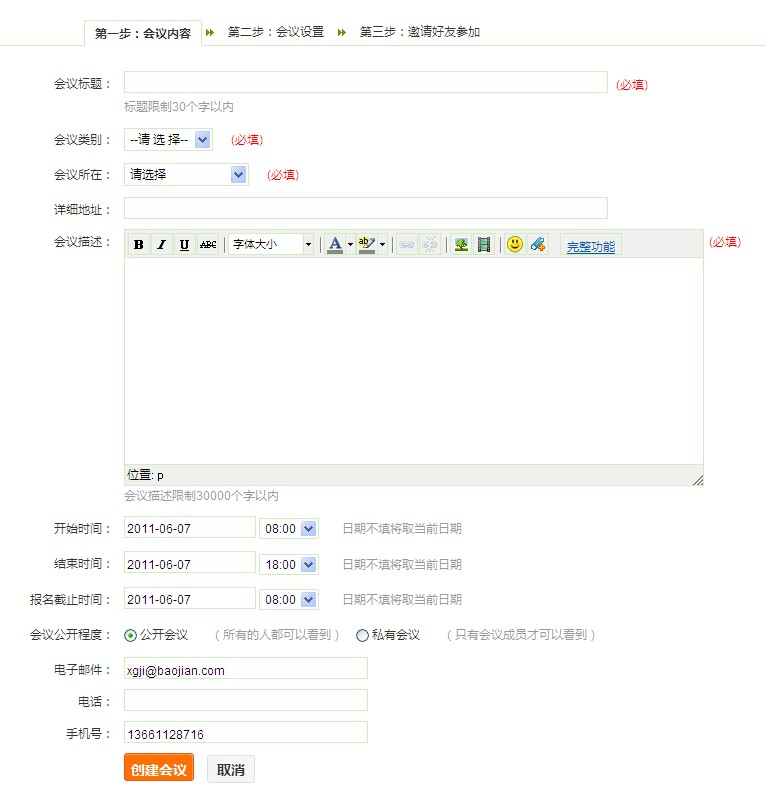This screenshot has height=788, width=766.
Task: Apply strikethrough ABC formatting
Action: coord(208,245)
